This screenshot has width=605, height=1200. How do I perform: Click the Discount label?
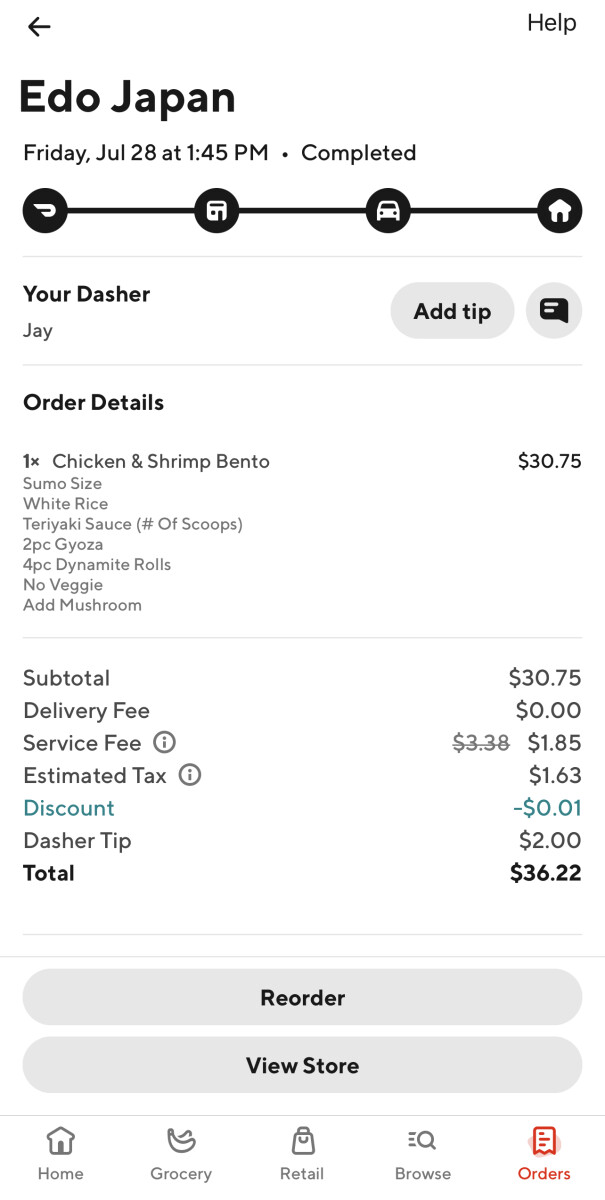pyautogui.click(x=69, y=808)
